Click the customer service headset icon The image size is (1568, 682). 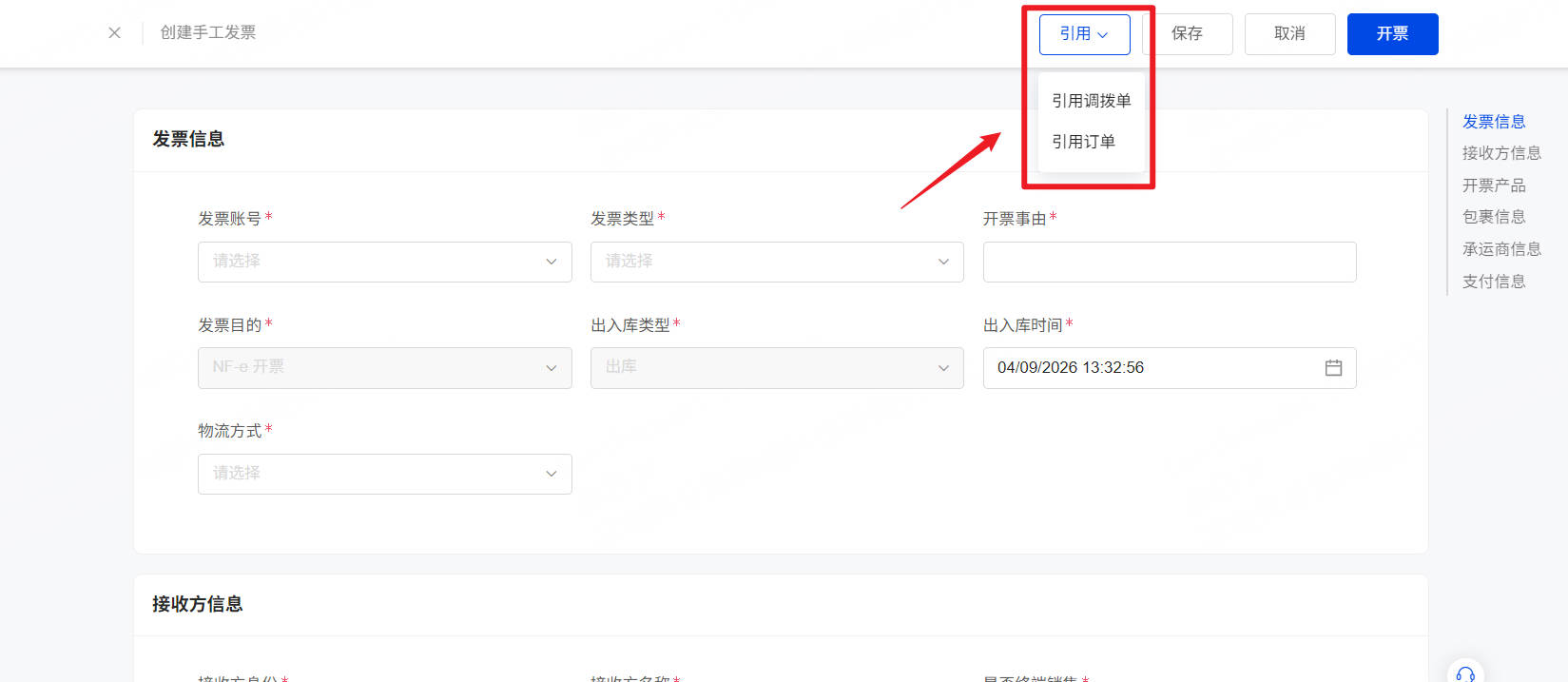pos(1465,673)
